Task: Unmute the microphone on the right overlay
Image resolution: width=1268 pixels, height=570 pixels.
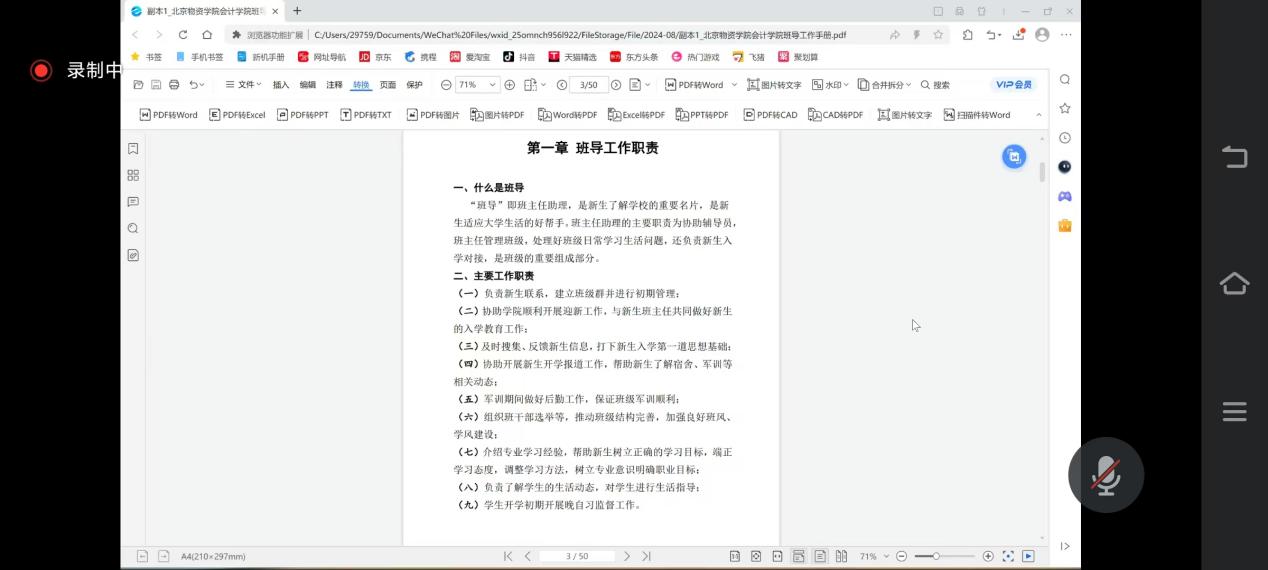Action: click(1105, 475)
